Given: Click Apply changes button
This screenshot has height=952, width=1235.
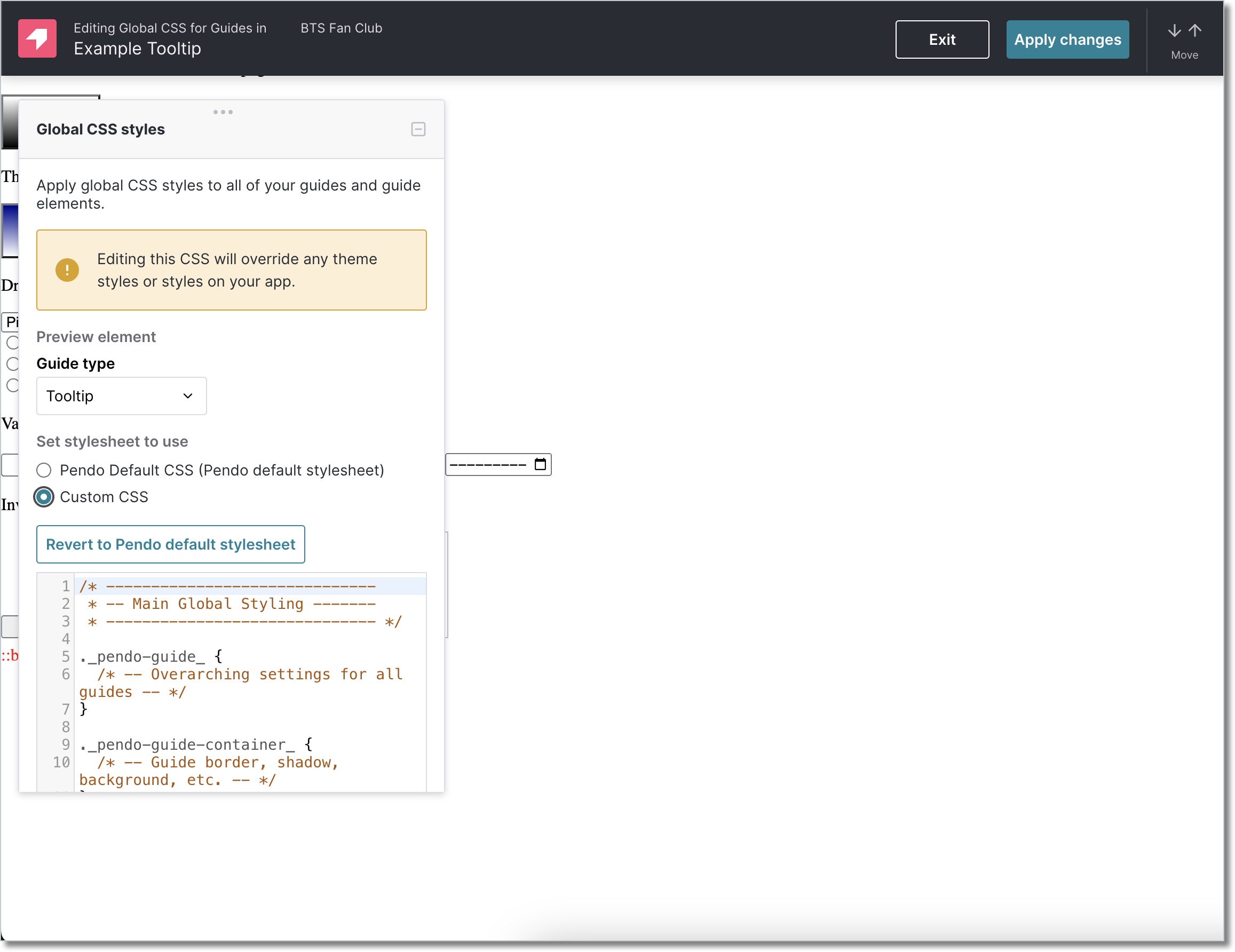Looking at the screenshot, I should [1067, 39].
